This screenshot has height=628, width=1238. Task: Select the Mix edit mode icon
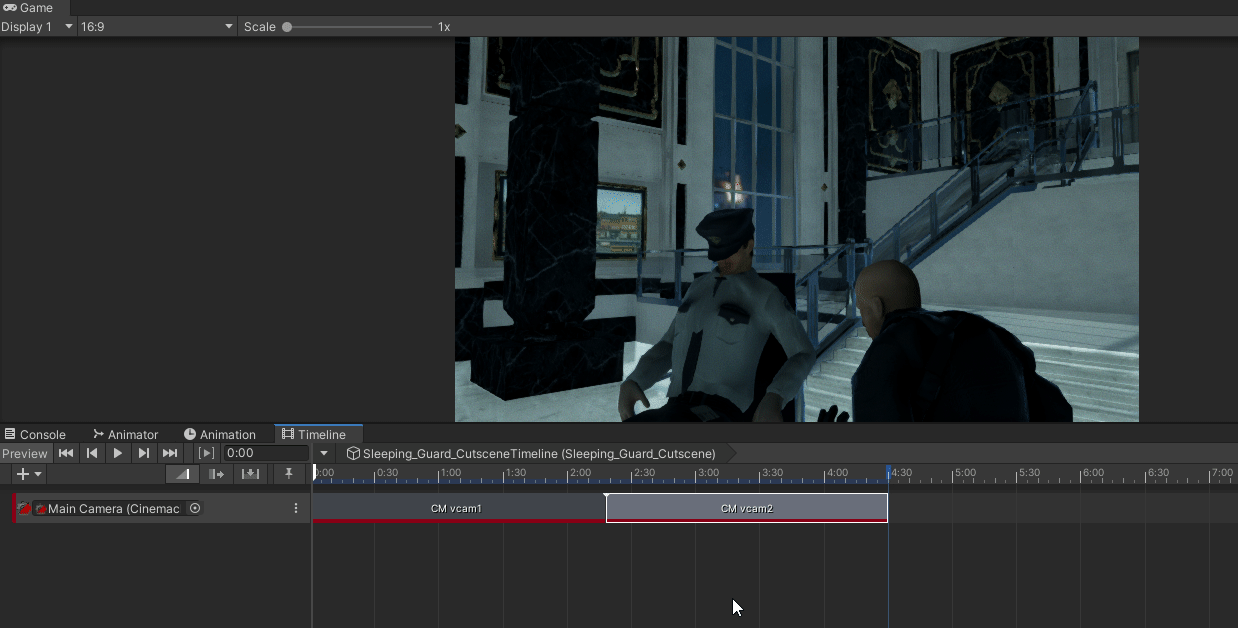tap(182, 474)
